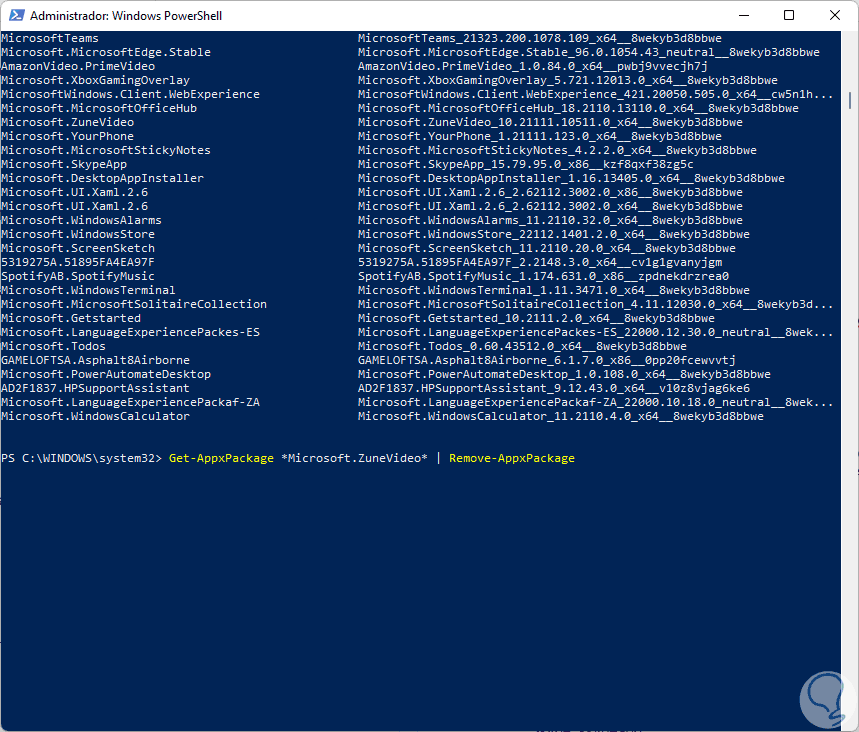Viewport: 859px width, 732px height.
Task: Minimize the PowerShell window
Action: click(743, 15)
